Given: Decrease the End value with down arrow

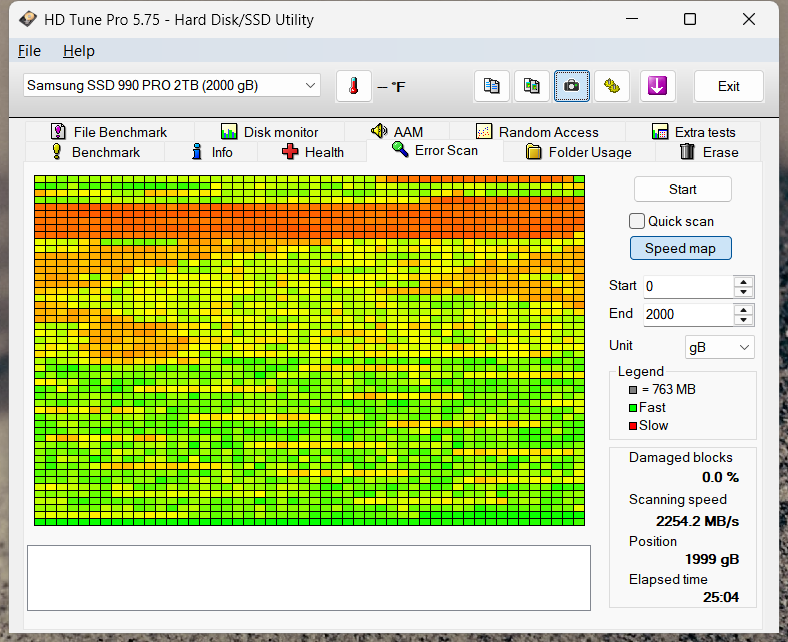Looking at the screenshot, I should (743, 320).
